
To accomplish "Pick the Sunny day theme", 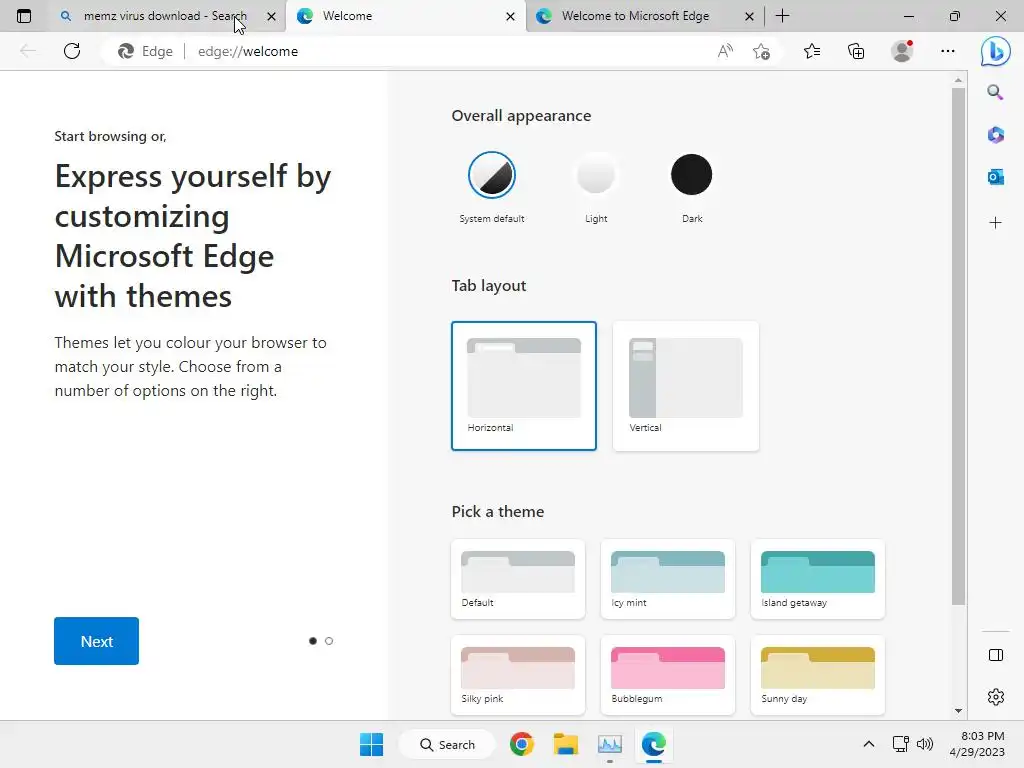I will [818, 675].
